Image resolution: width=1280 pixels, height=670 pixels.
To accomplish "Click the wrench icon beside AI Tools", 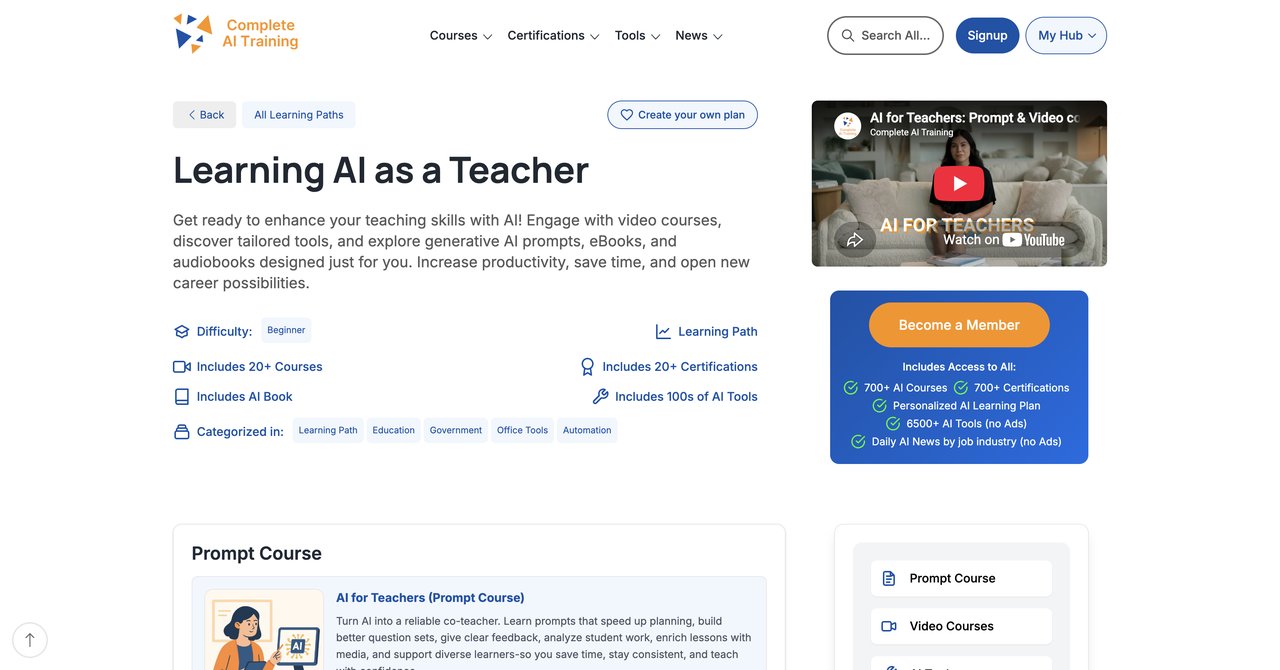I will [600, 397].
